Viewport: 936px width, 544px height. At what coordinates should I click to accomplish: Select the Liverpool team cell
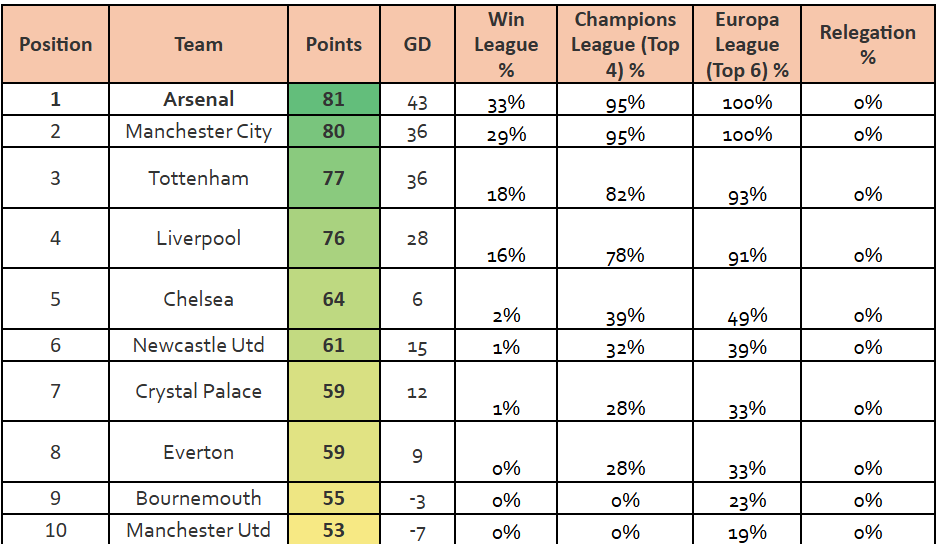tap(198, 238)
